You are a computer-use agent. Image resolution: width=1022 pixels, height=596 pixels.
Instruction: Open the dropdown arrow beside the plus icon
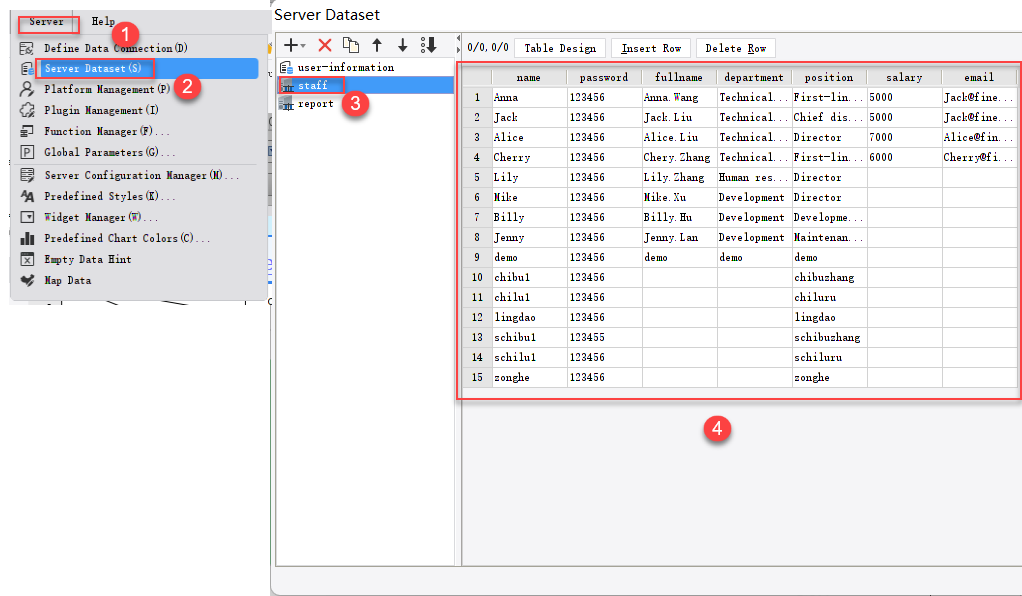coord(302,47)
